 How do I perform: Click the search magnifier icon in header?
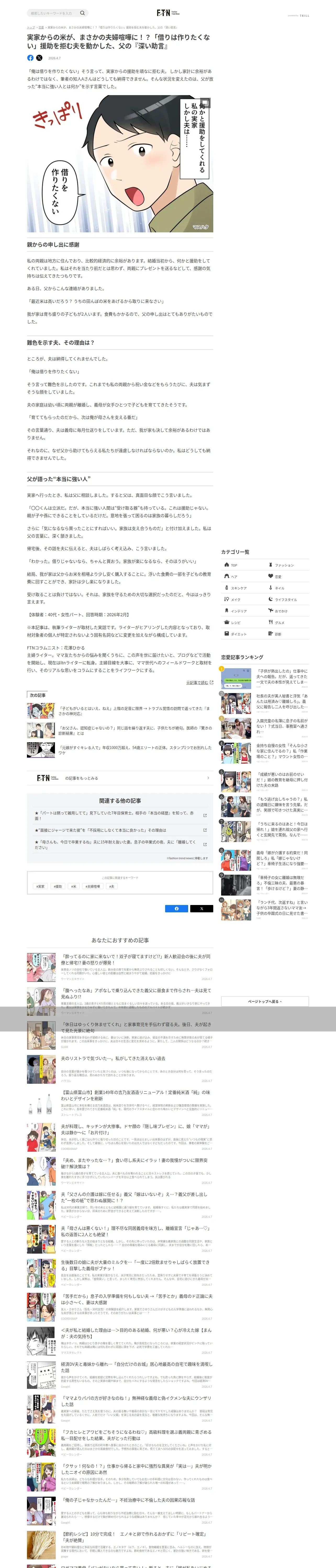(x=82, y=13)
